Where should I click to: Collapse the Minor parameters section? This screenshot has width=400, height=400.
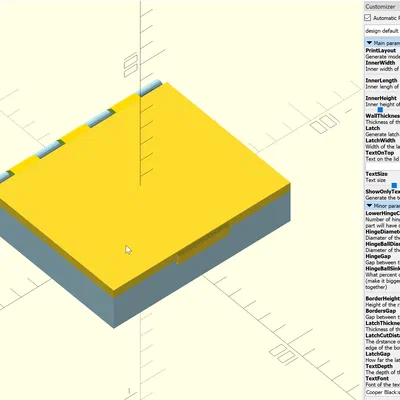[369, 206]
